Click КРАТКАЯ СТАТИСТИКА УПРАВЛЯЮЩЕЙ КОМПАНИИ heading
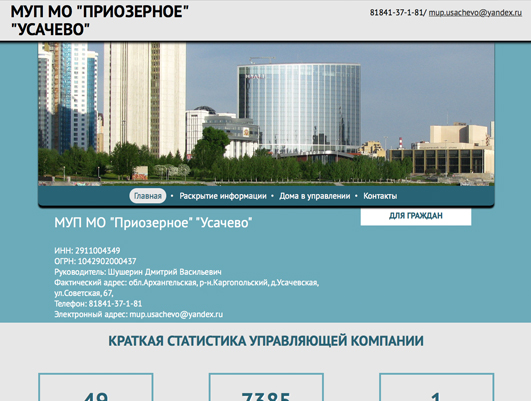The image size is (531, 401). click(x=266, y=341)
